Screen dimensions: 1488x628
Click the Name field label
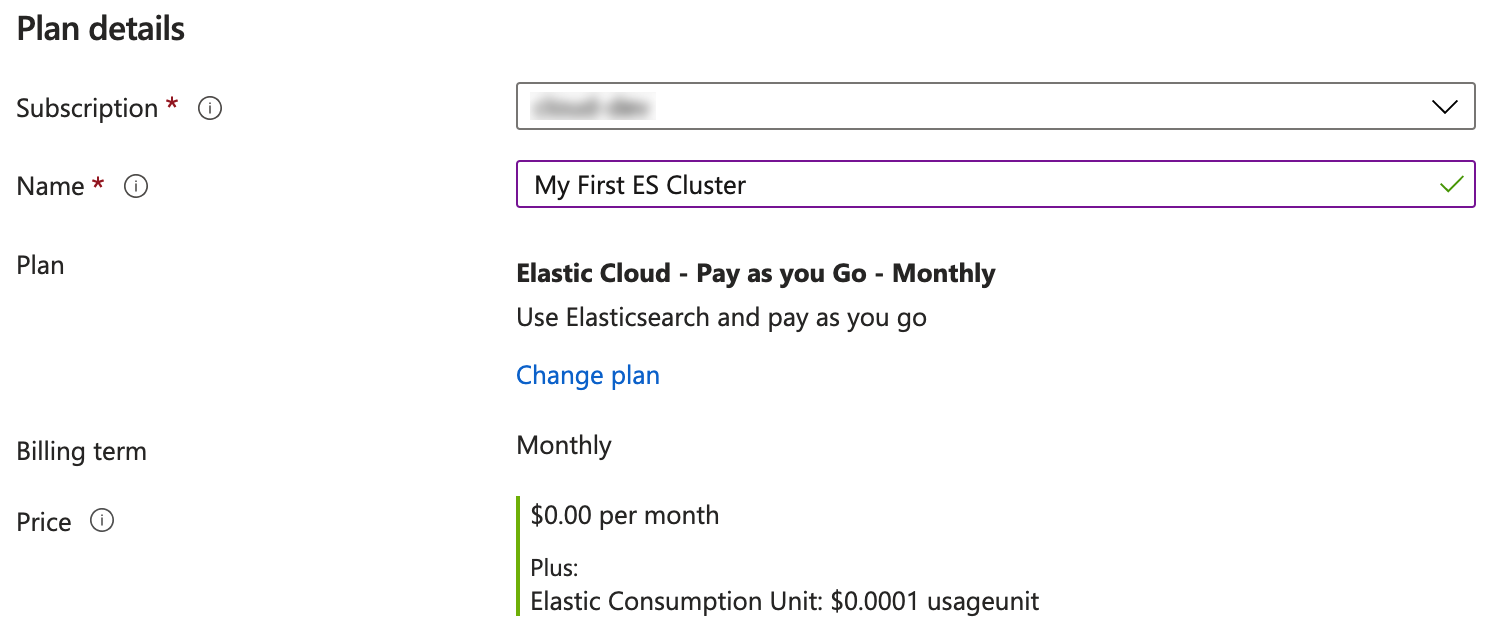point(51,186)
